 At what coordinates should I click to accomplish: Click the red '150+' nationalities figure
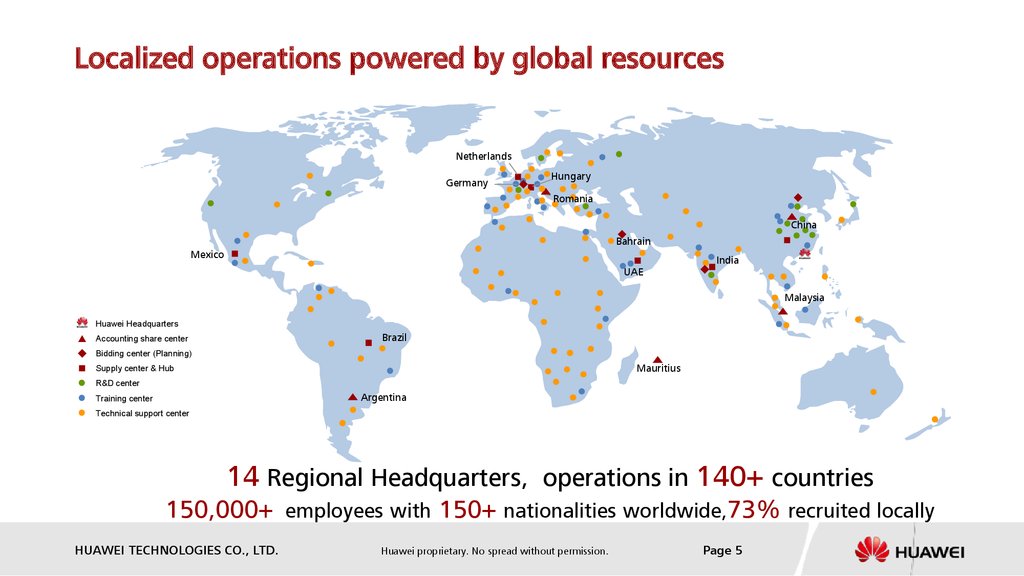pyautogui.click(x=468, y=509)
